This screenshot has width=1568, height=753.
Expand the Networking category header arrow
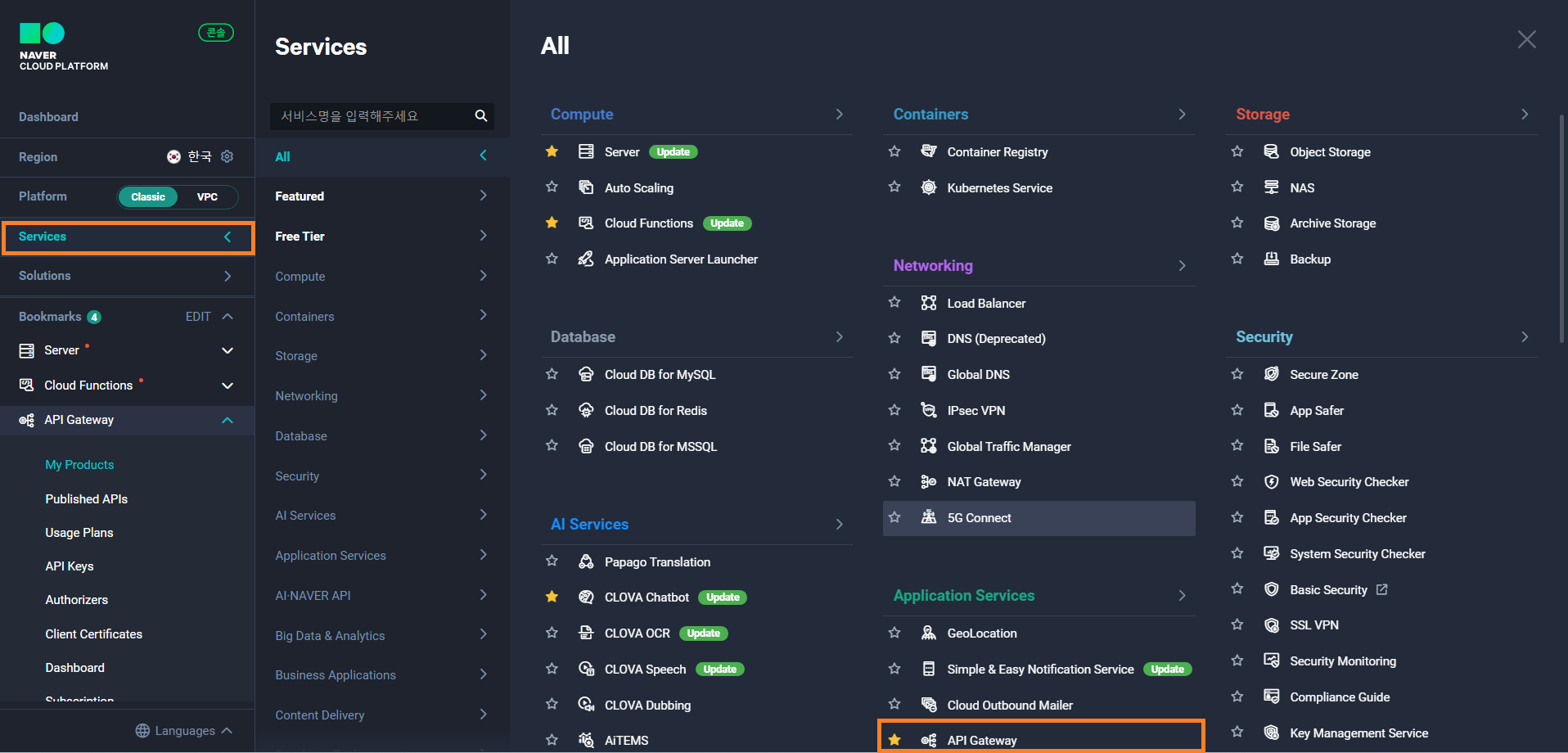pyautogui.click(x=1183, y=265)
